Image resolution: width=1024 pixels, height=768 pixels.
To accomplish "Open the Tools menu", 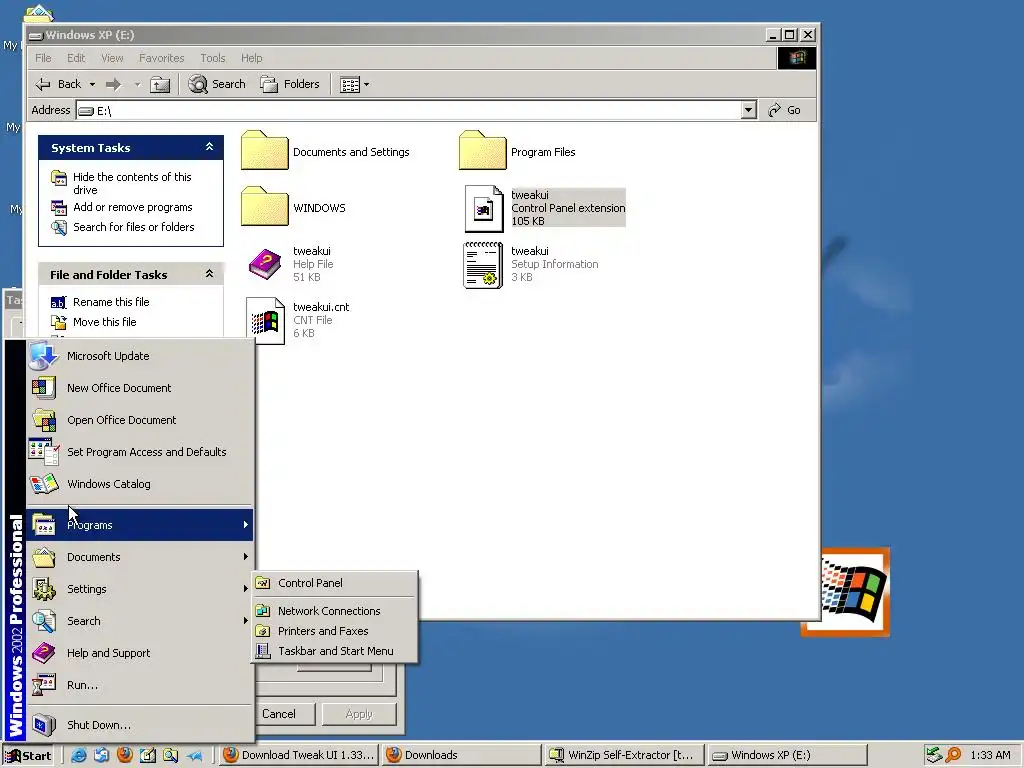I will click(213, 58).
